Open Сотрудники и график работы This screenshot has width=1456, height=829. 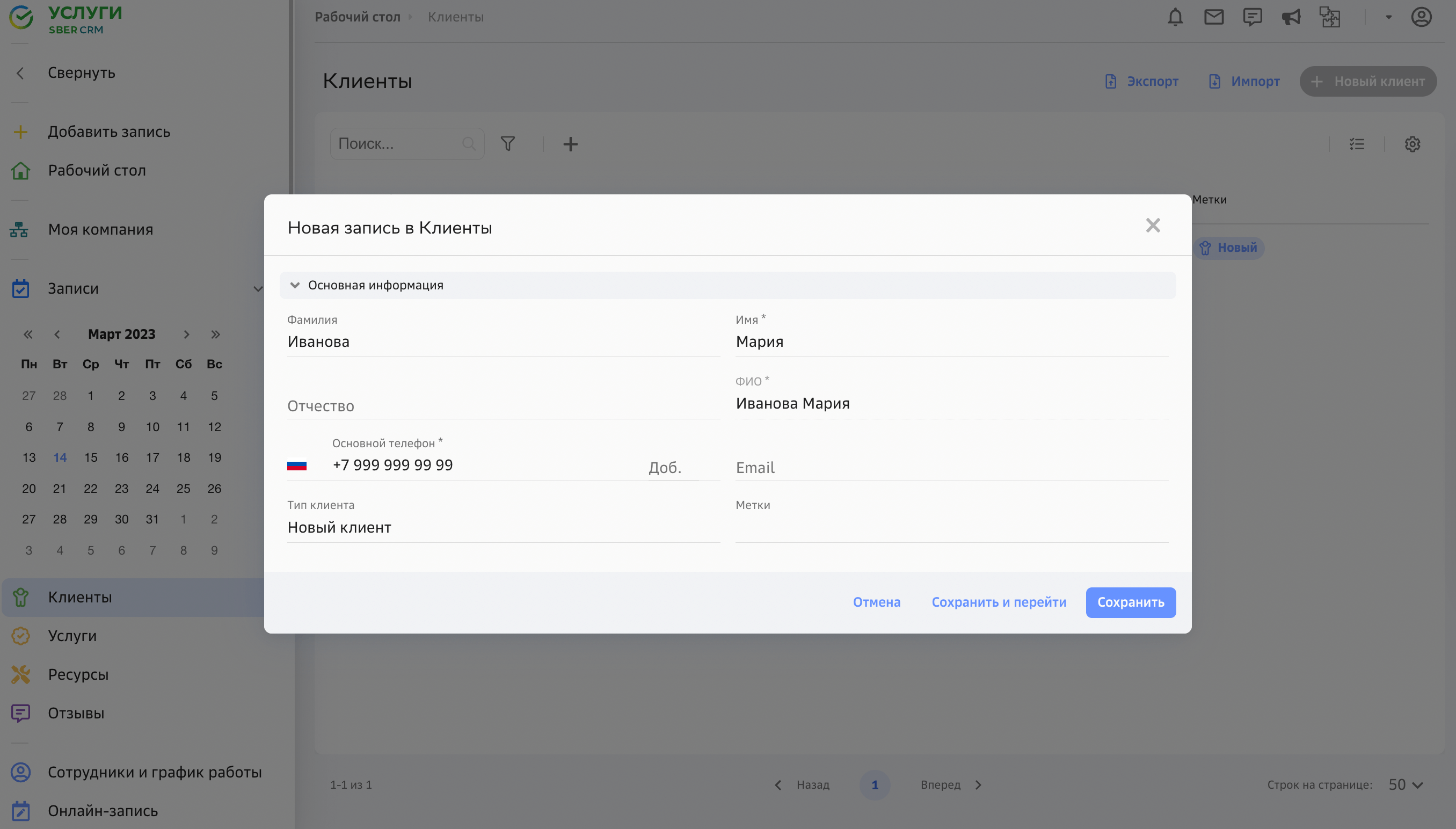click(154, 772)
